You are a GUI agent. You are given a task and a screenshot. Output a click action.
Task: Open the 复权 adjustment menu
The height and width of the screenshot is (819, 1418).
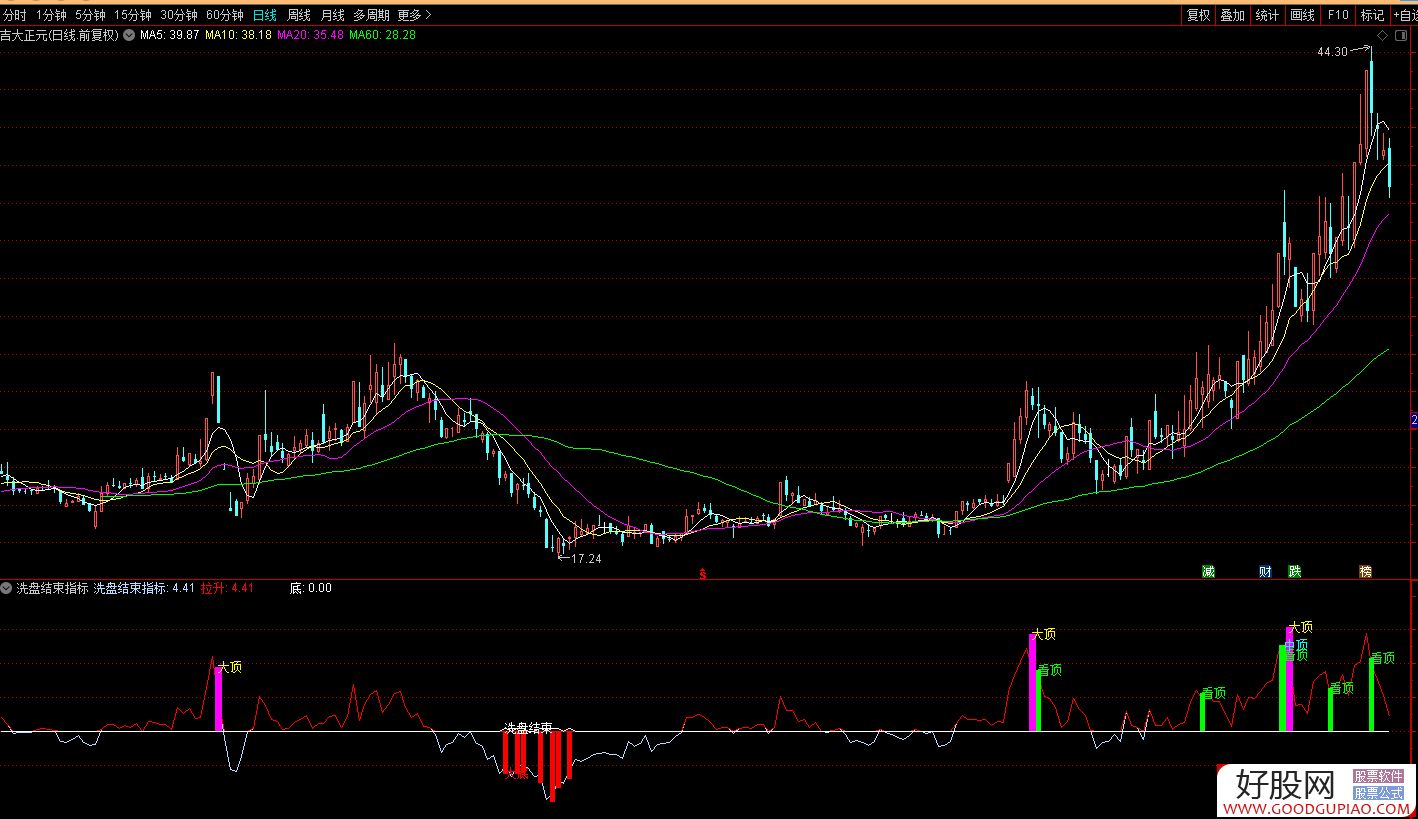tap(1198, 15)
